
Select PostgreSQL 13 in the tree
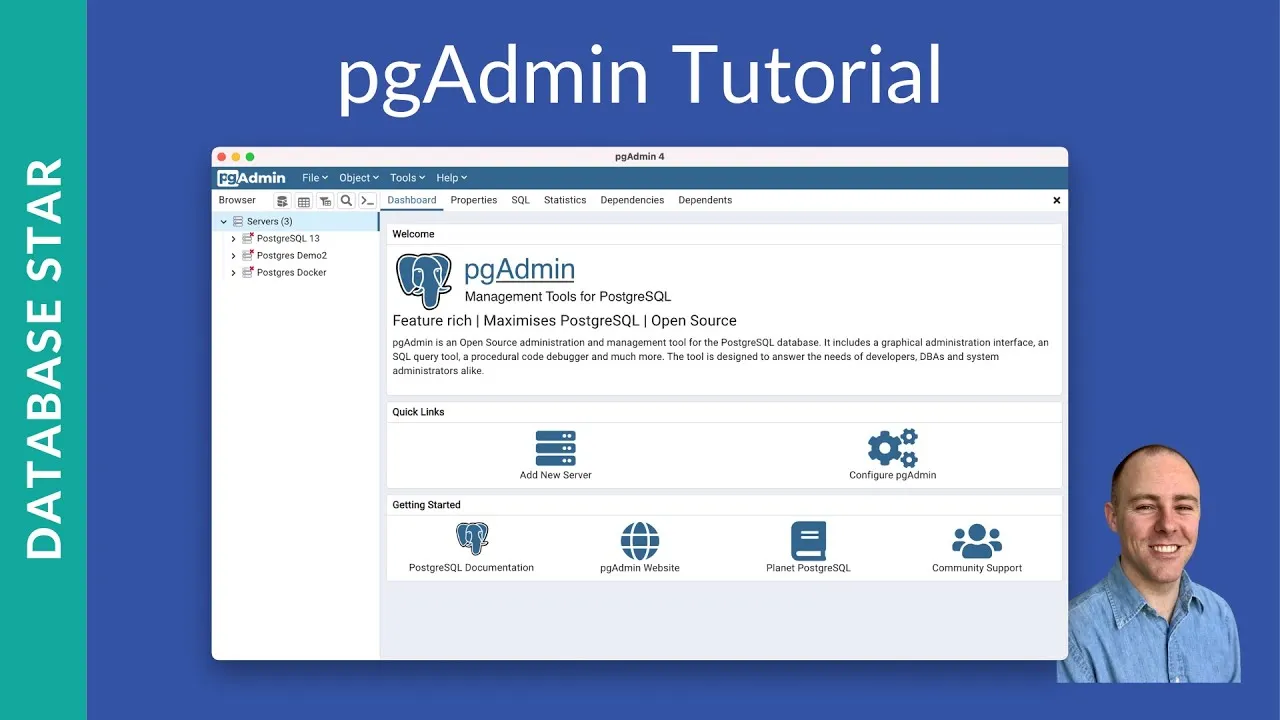[x=288, y=239]
